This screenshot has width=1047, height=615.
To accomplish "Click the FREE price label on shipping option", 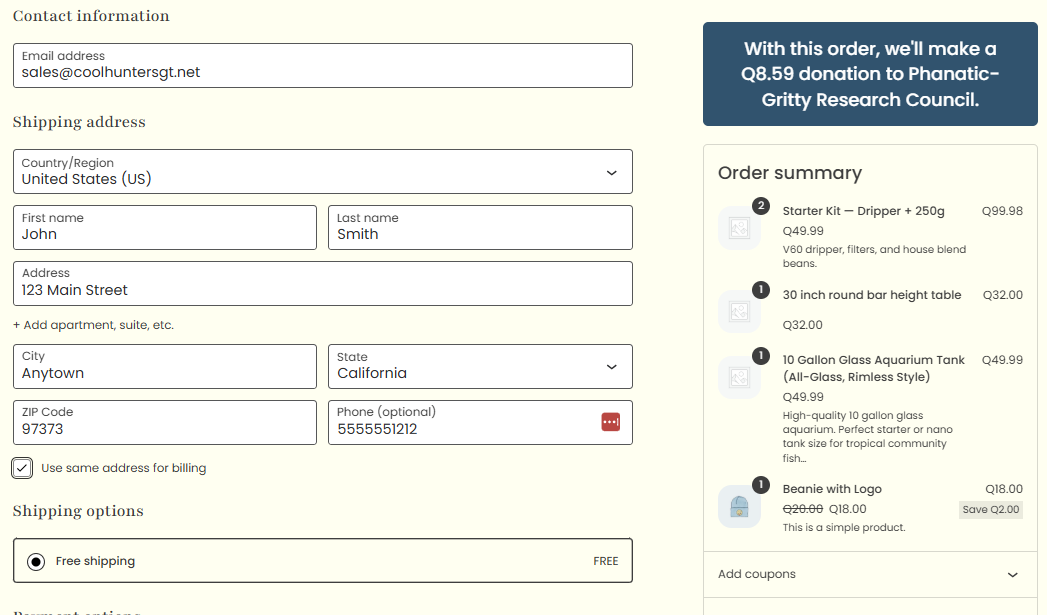I will pos(606,562).
